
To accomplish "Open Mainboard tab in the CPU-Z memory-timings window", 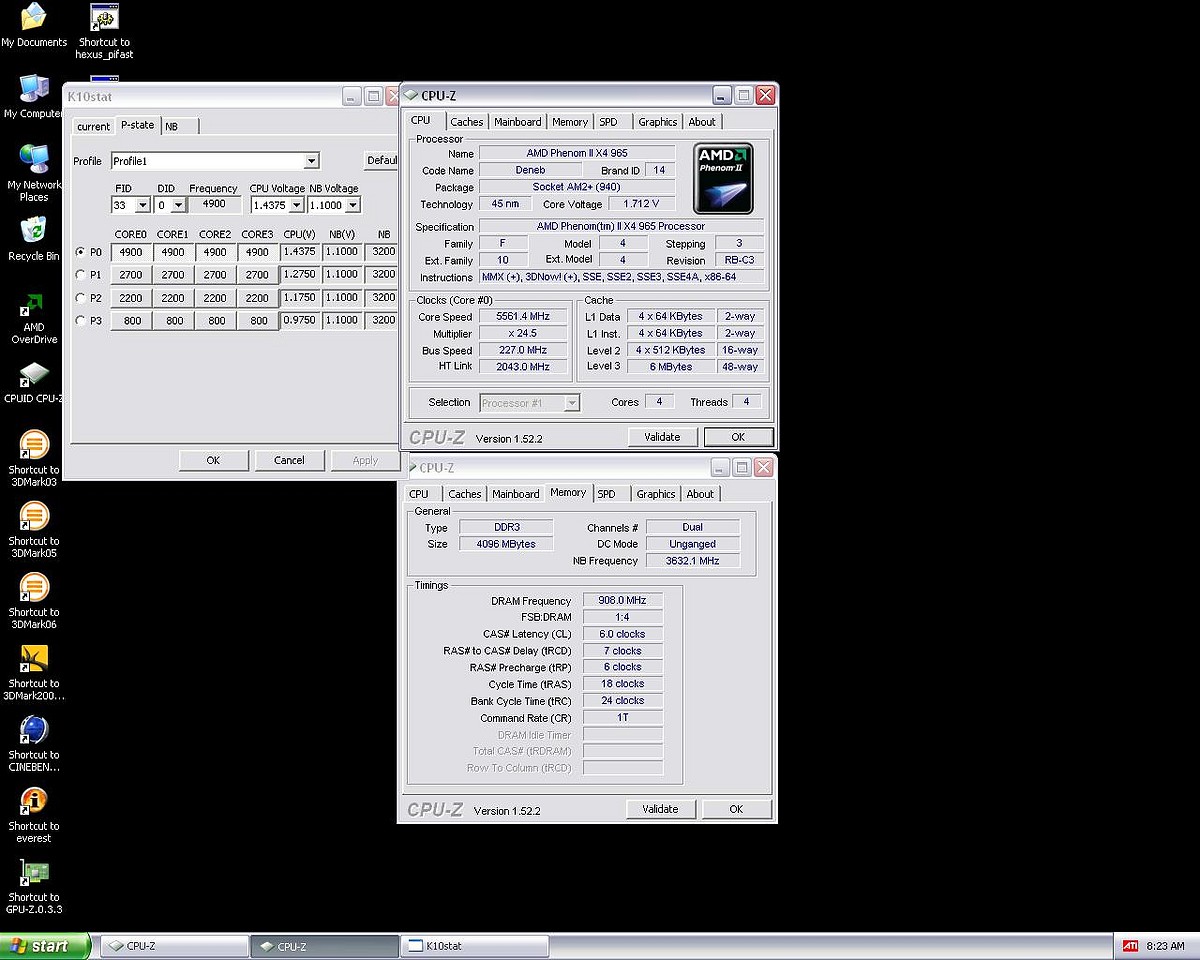I will tap(516, 494).
